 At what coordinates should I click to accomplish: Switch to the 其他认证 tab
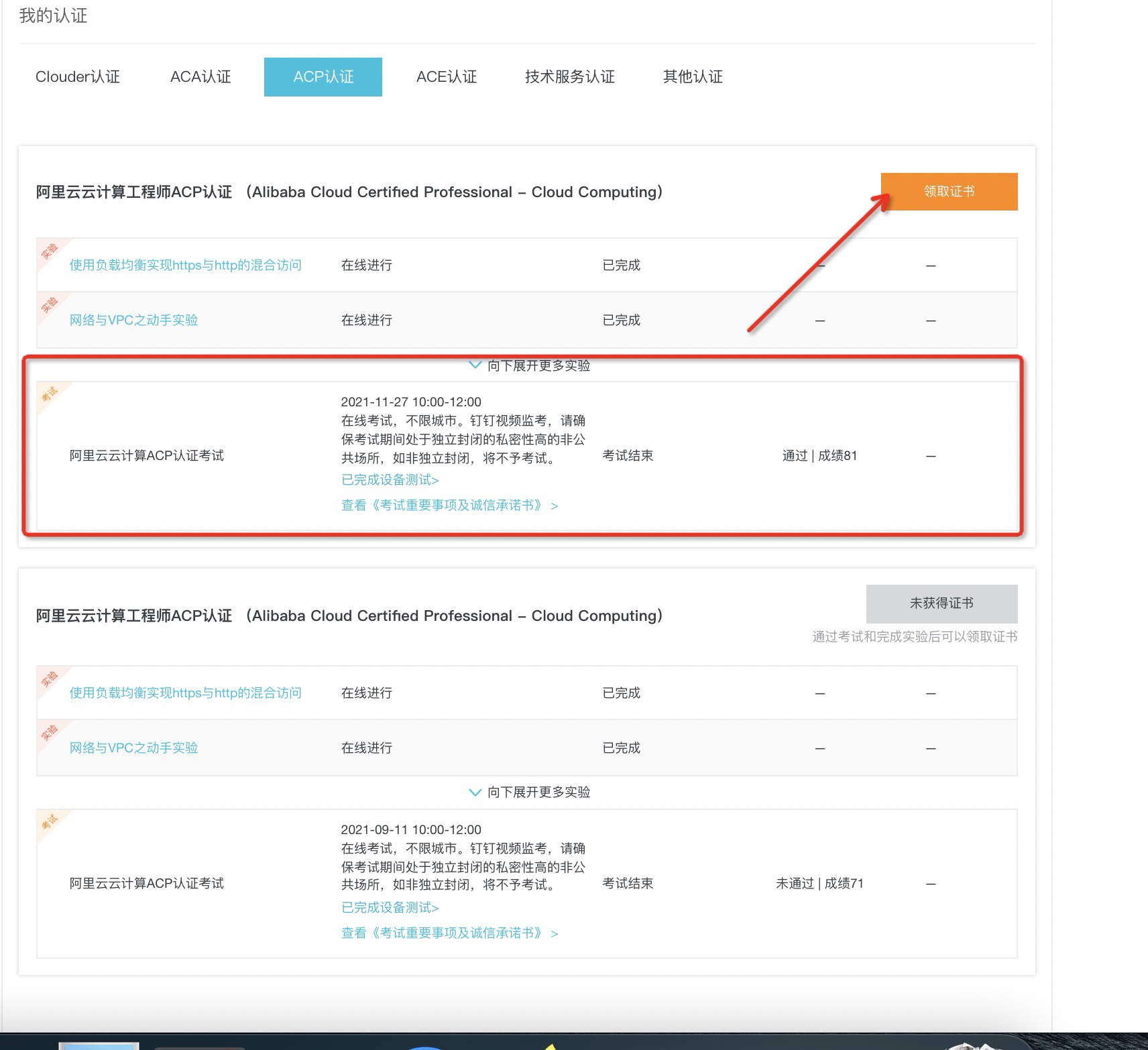click(693, 77)
